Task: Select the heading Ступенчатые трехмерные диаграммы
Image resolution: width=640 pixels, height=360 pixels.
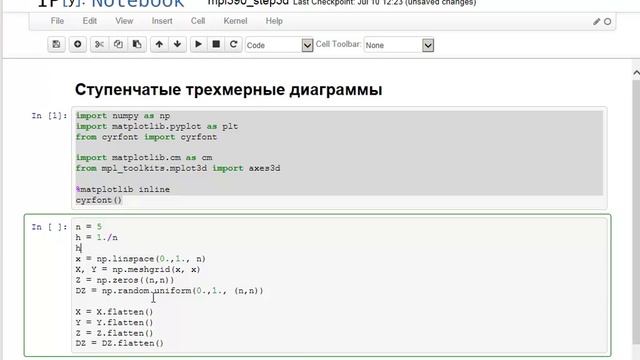Action: (x=229, y=90)
